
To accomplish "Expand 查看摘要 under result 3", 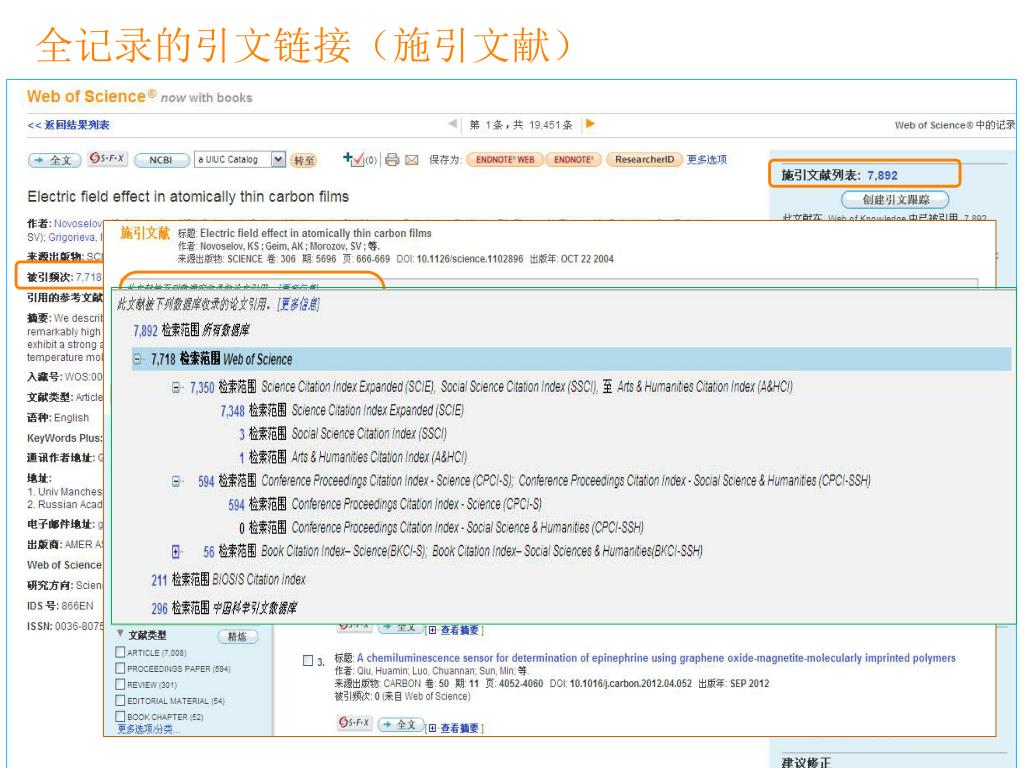I will pyautogui.click(x=455, y=728).
